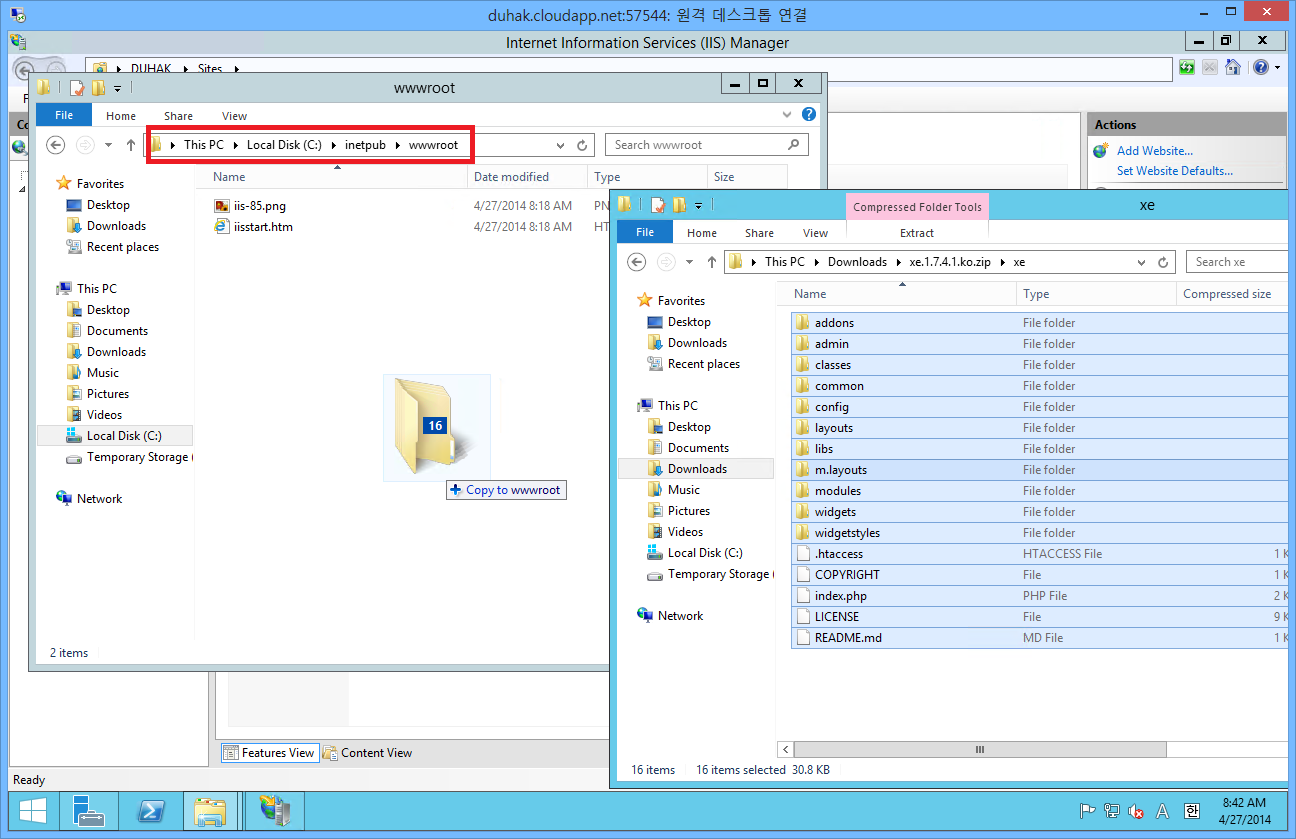
Task: Open Server Manager in taskbar
Action: [x=89, y=811]
